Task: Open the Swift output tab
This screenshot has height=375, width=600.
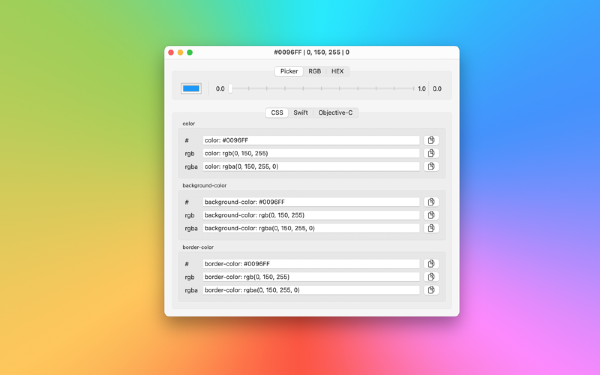Action: (x=300, y=112)
